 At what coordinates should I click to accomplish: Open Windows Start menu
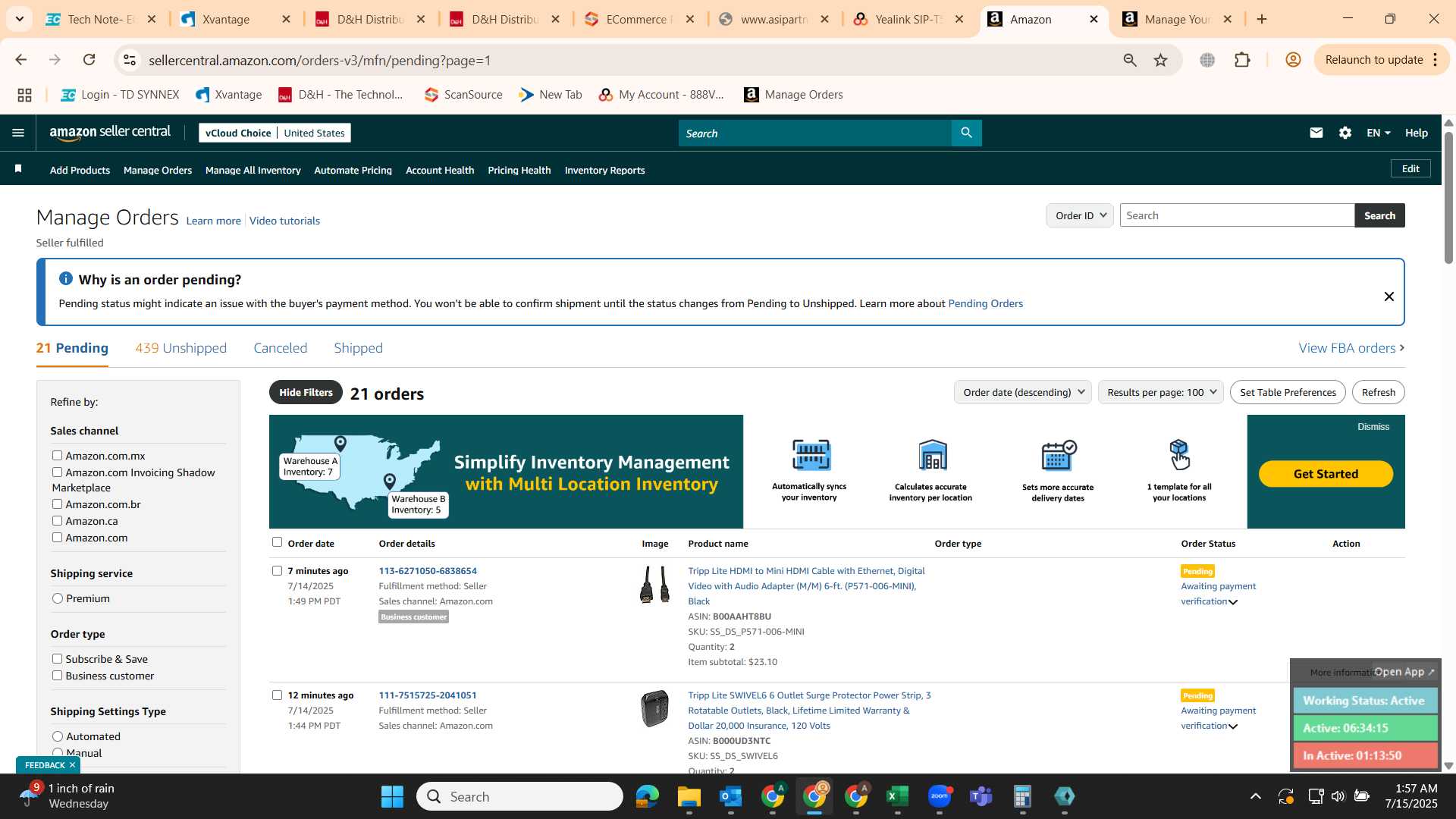coord(392,796)
